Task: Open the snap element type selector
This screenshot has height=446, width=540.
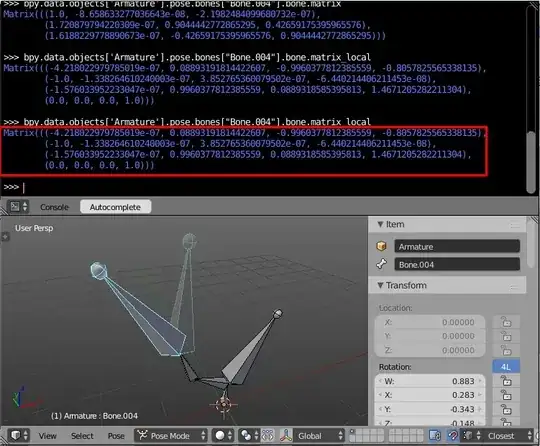Action: click(x=471, y=436)
